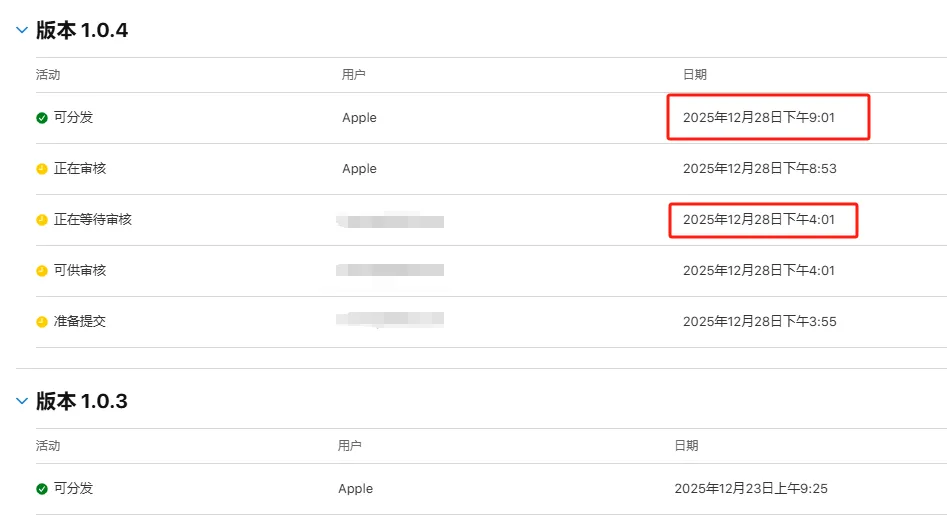Click the yellow status icon beside 正在等待审核
The image size is (947, 515).
point(42,220)
